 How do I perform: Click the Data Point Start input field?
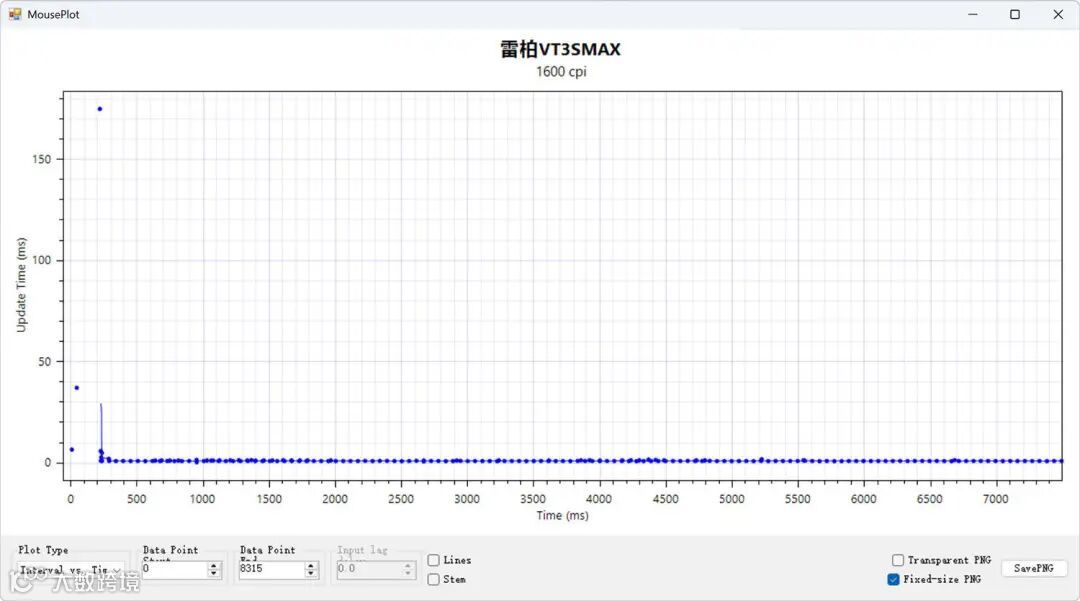(174, 569)
